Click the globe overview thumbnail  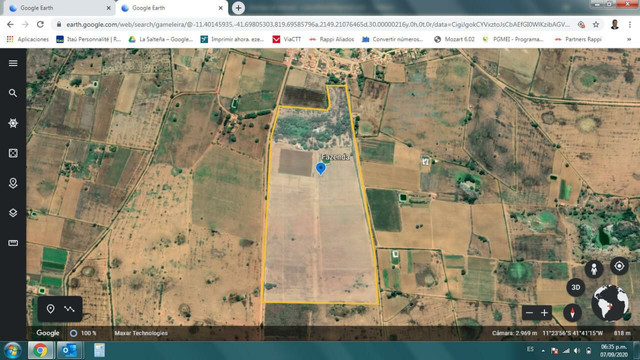(610, 303)
